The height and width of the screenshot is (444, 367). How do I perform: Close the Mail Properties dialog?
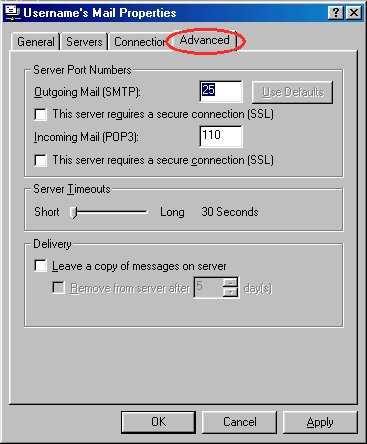coord(353,13)
